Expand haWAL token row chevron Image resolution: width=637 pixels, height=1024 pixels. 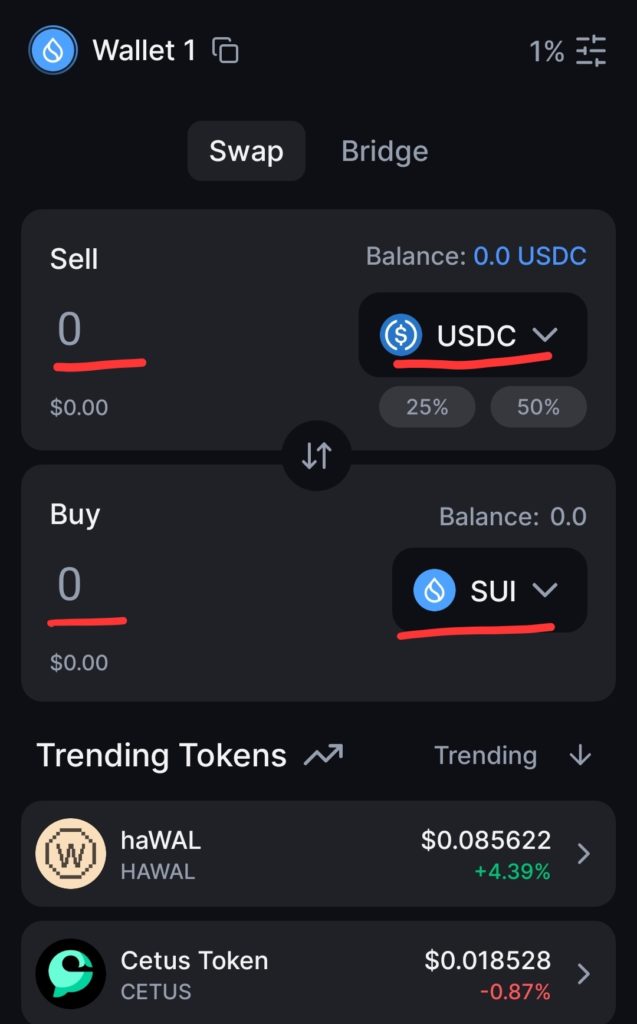tap(584, 854)
